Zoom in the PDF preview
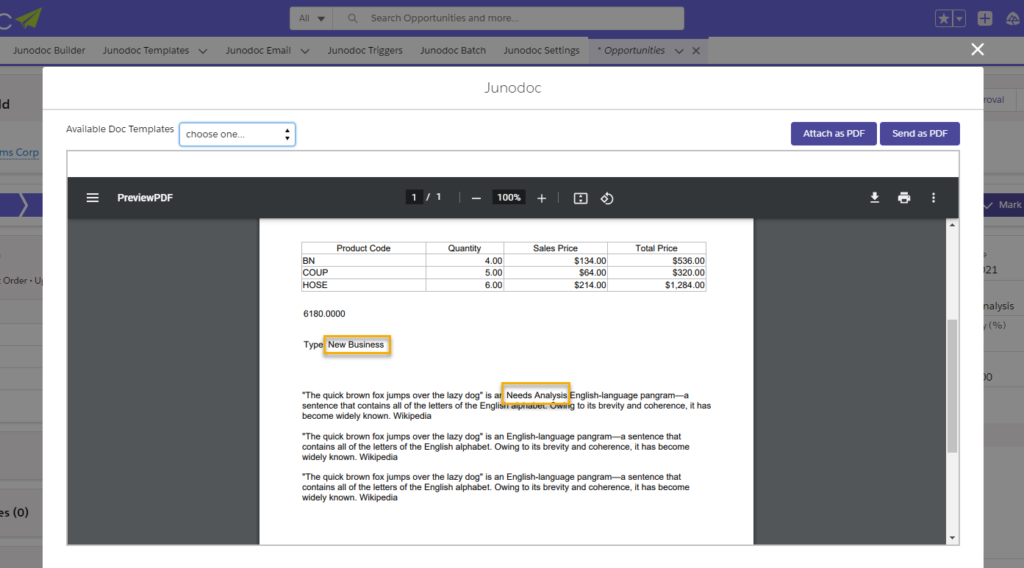 pos(541,198)
